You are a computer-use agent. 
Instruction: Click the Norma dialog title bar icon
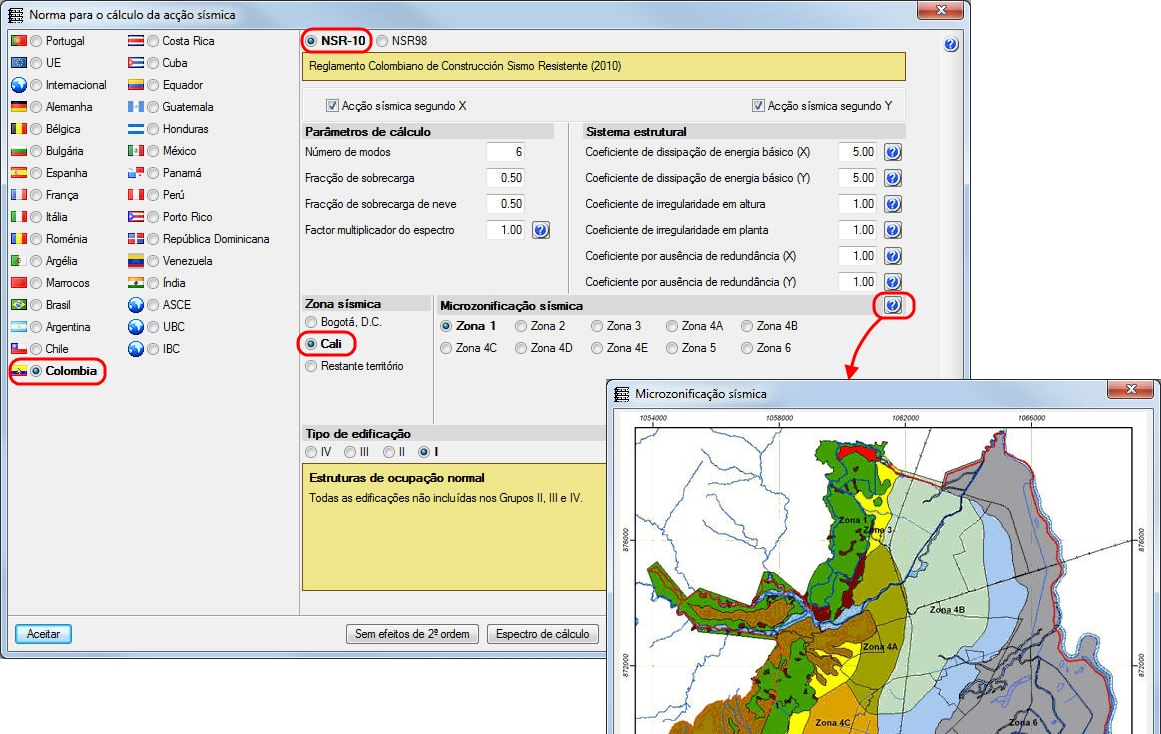(15, 15)
